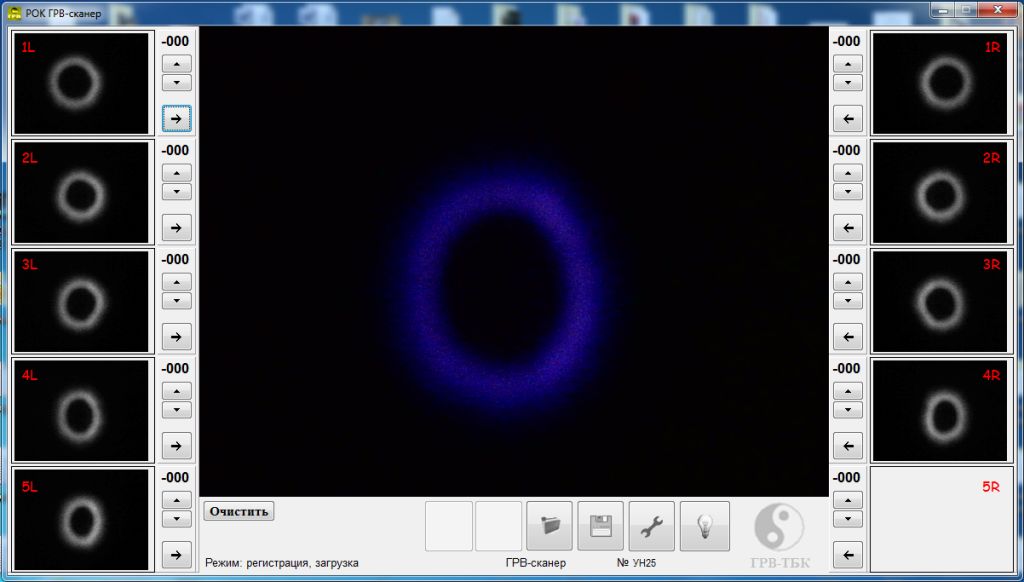Viewport: 1024px width, 582px height.
Task: Toggle the lamp using the light bulb icon
Action: pos(704,526)
